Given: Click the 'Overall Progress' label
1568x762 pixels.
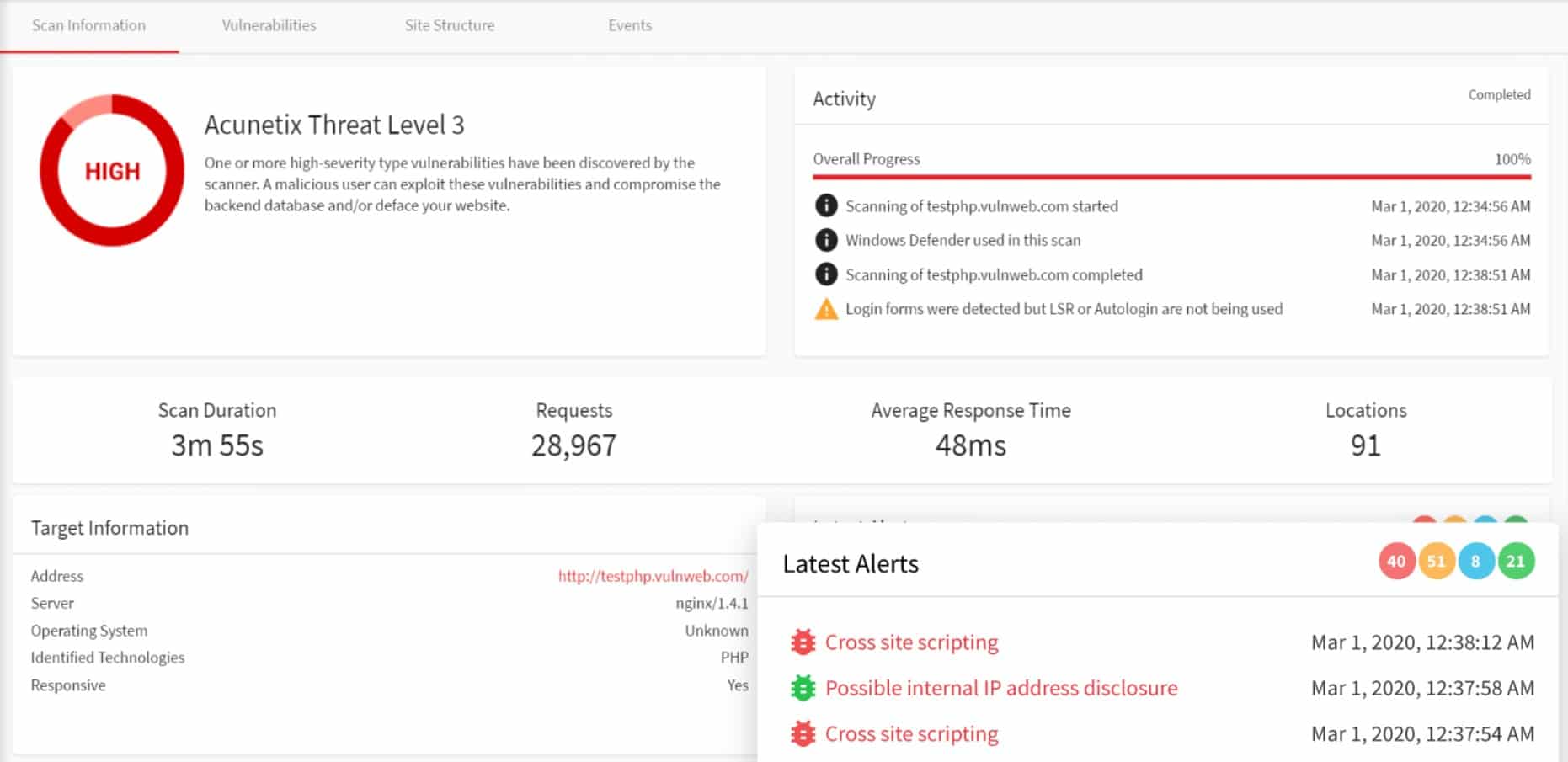Looking at the screenshot, I should click(867, 159).
